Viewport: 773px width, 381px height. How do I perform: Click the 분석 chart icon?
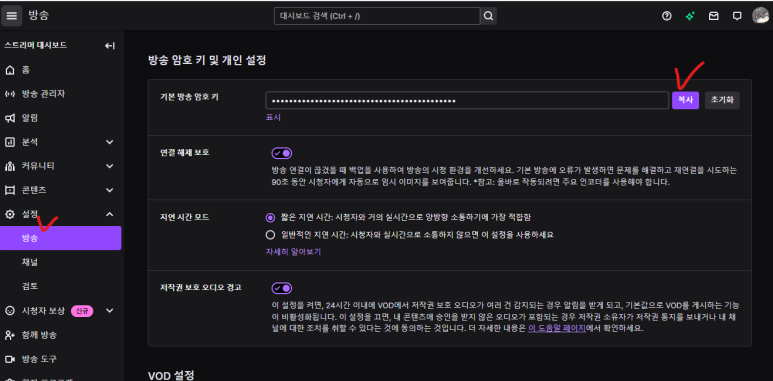pyautogui.click(x=9, y=142)
